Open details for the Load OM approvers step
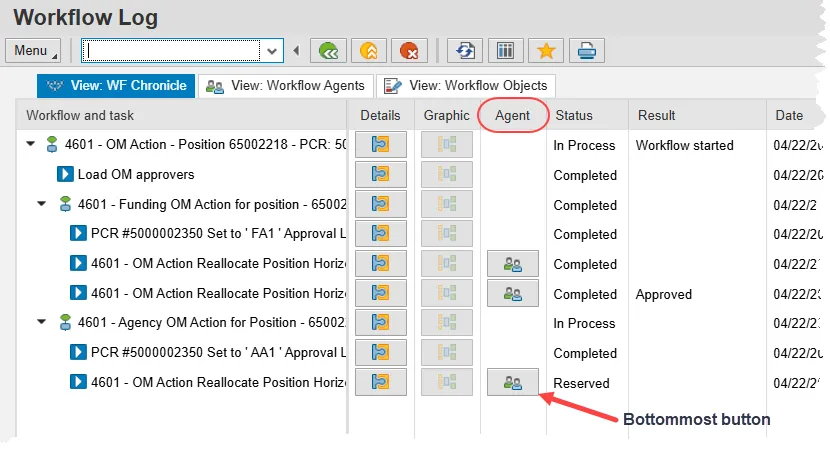830x449 pixels. [381, 174]
